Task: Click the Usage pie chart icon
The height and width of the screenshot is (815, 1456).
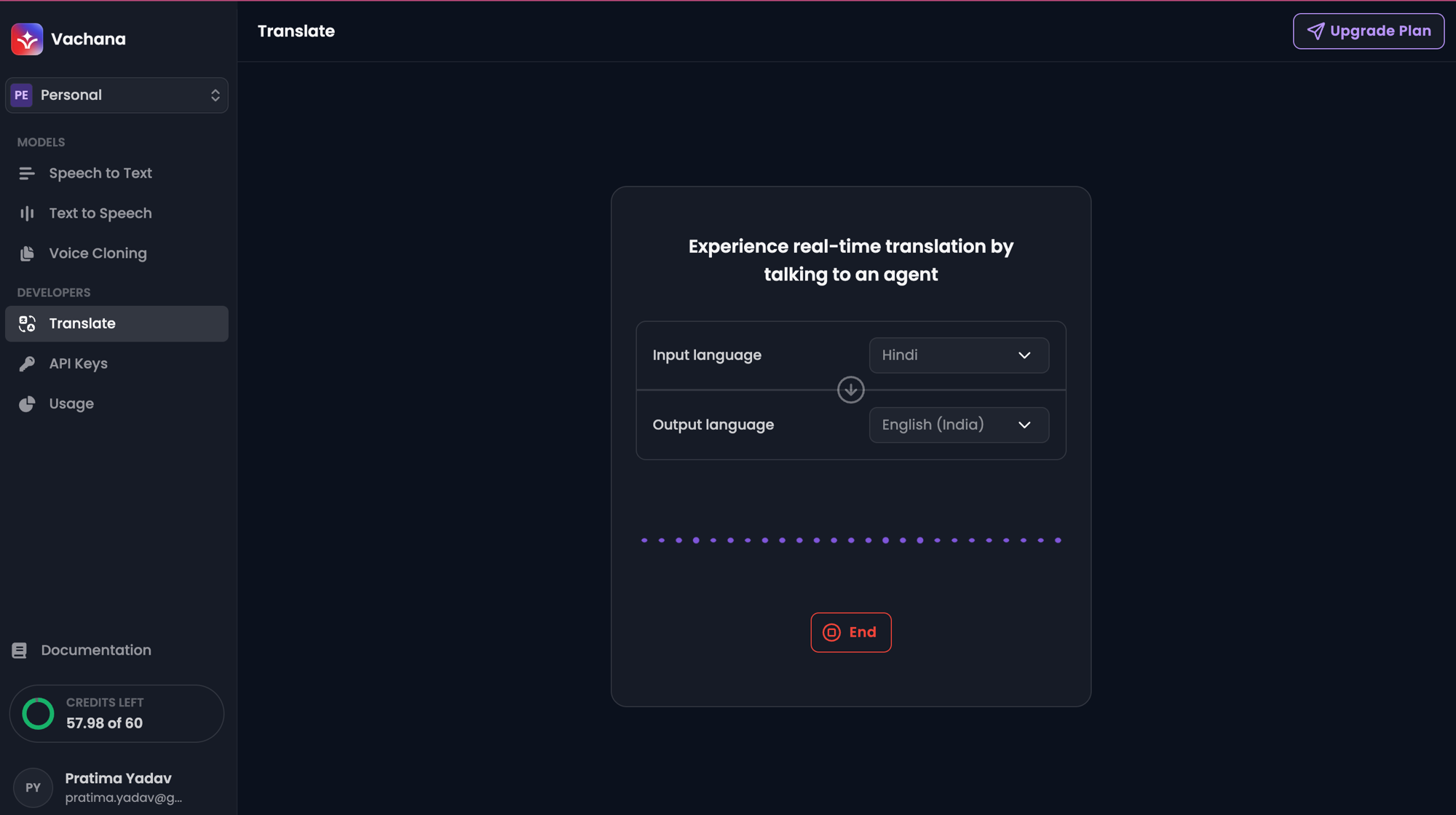Action: pyautogui.click(x=27, y=403)
